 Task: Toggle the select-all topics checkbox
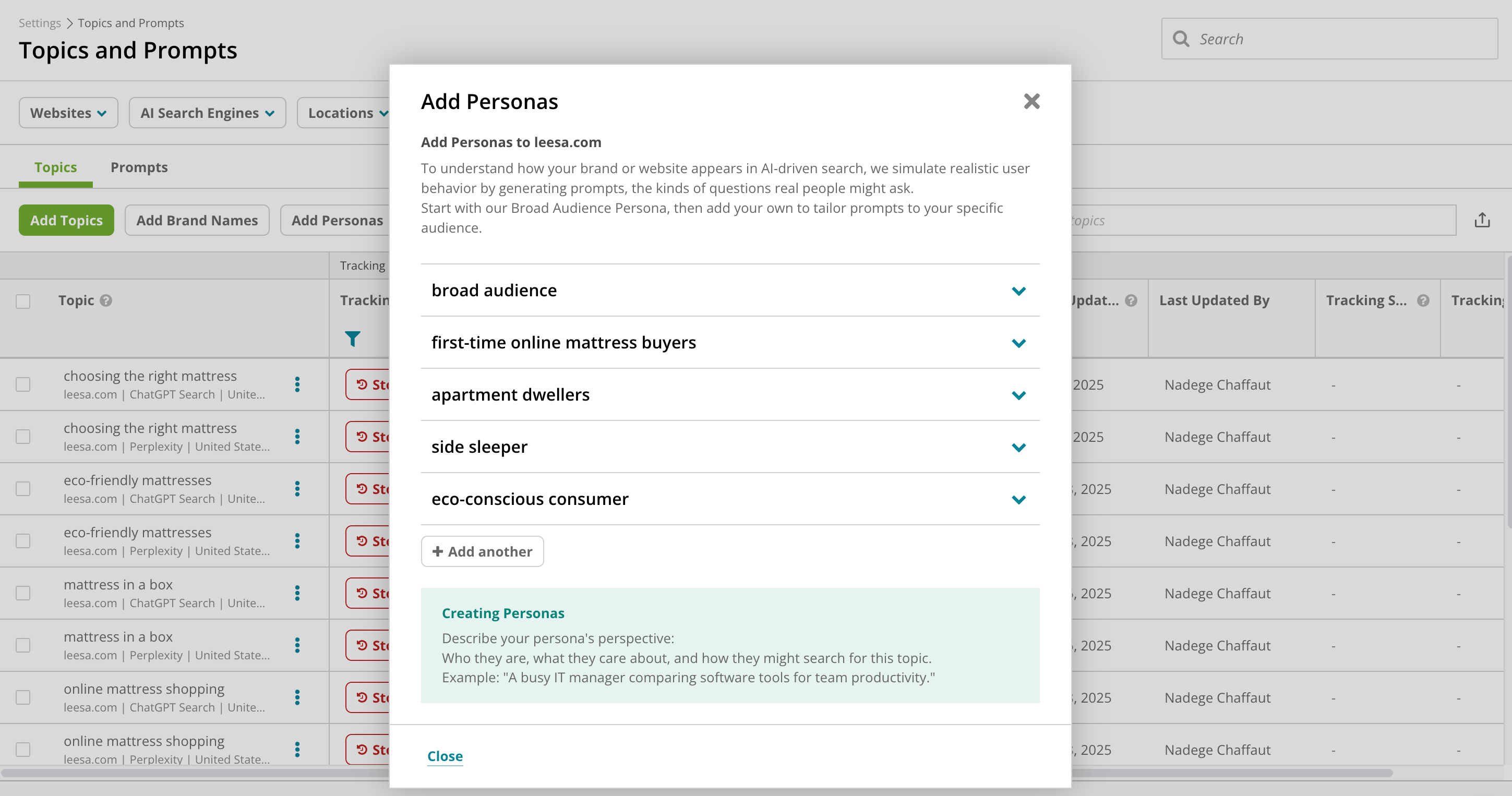click(x=23, y=301)
